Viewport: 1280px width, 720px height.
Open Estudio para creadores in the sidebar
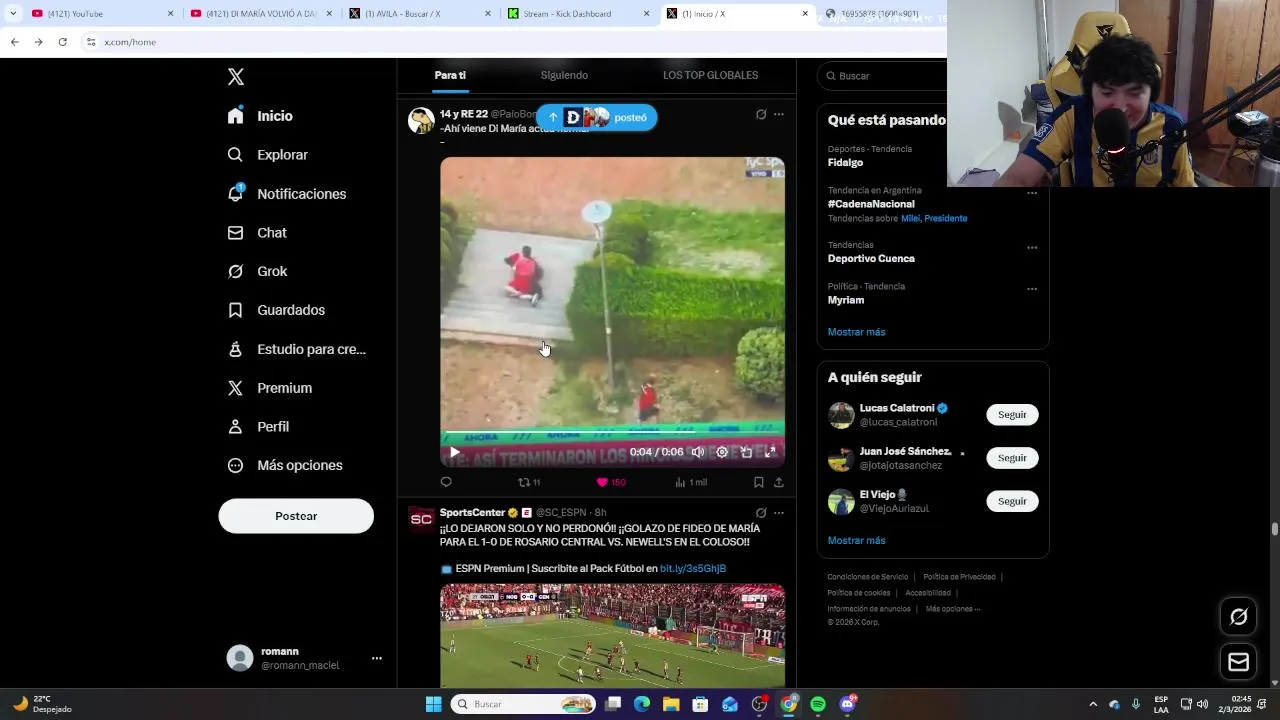pyautogui.click(x=296, y=349)
